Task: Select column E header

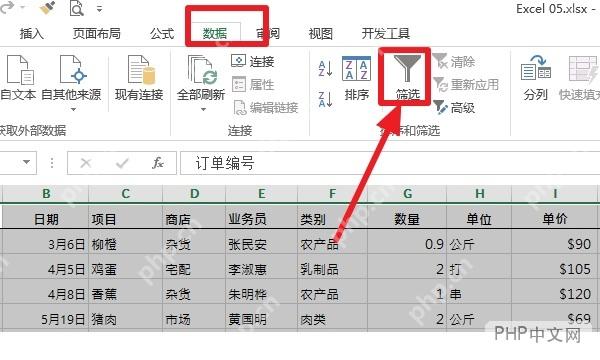Action: pyautogui.click(x=262, y=194)
